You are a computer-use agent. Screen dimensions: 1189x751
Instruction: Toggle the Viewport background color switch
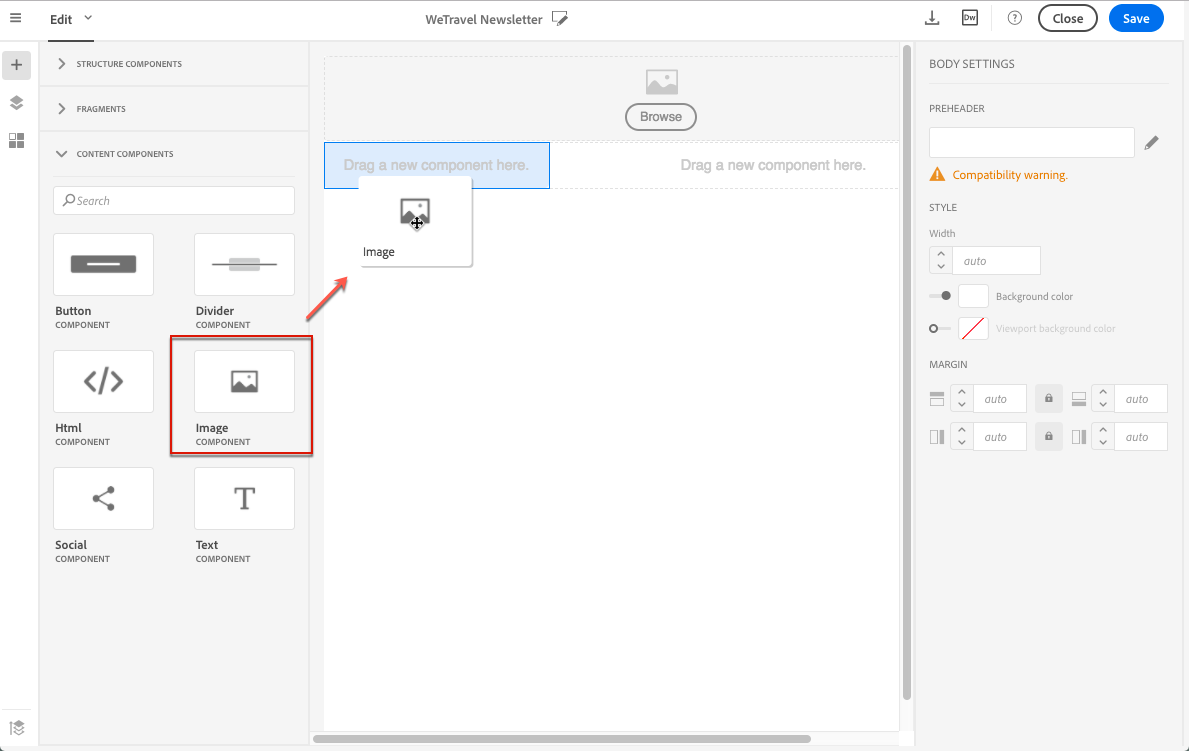(x=940, y=328)
